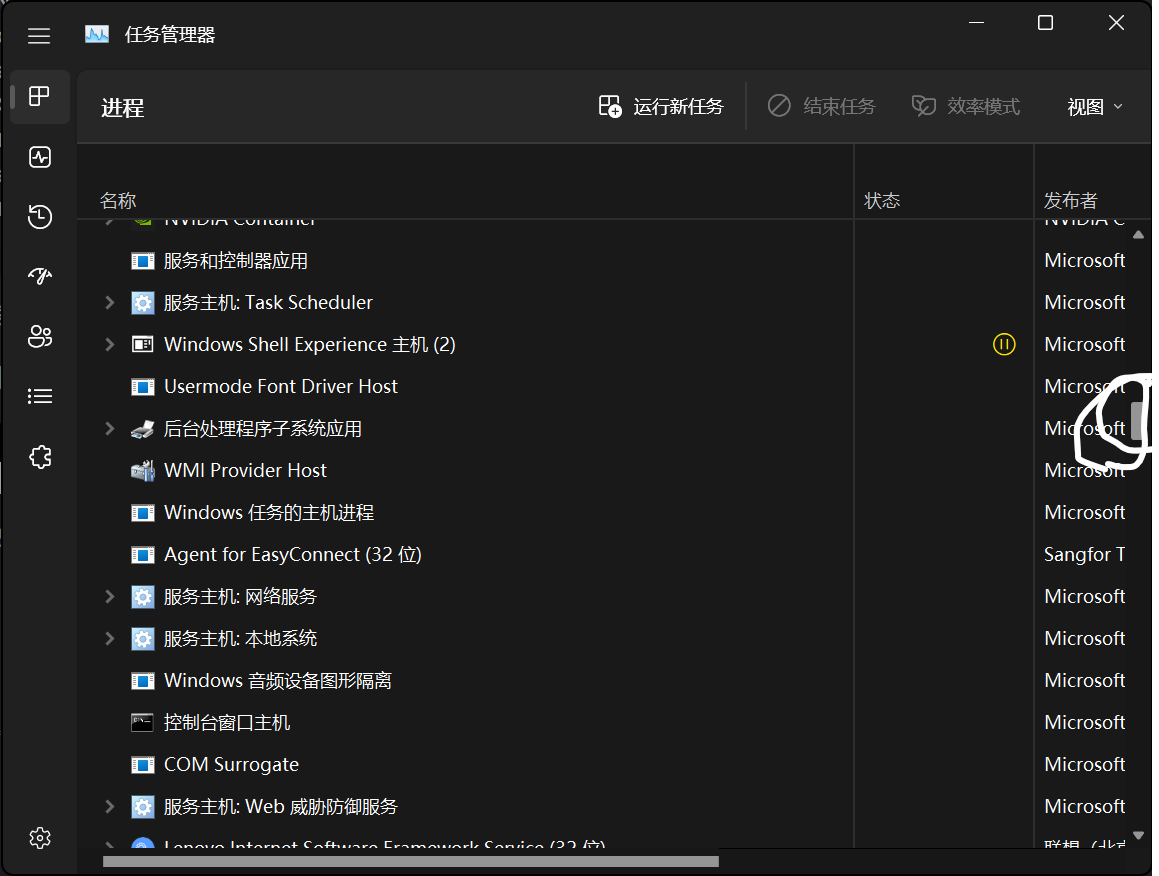The width and height of the screenshot is (1159, 876).
Task: Click the vertical scrollbar up arrow
Action: coord(1138,235)
